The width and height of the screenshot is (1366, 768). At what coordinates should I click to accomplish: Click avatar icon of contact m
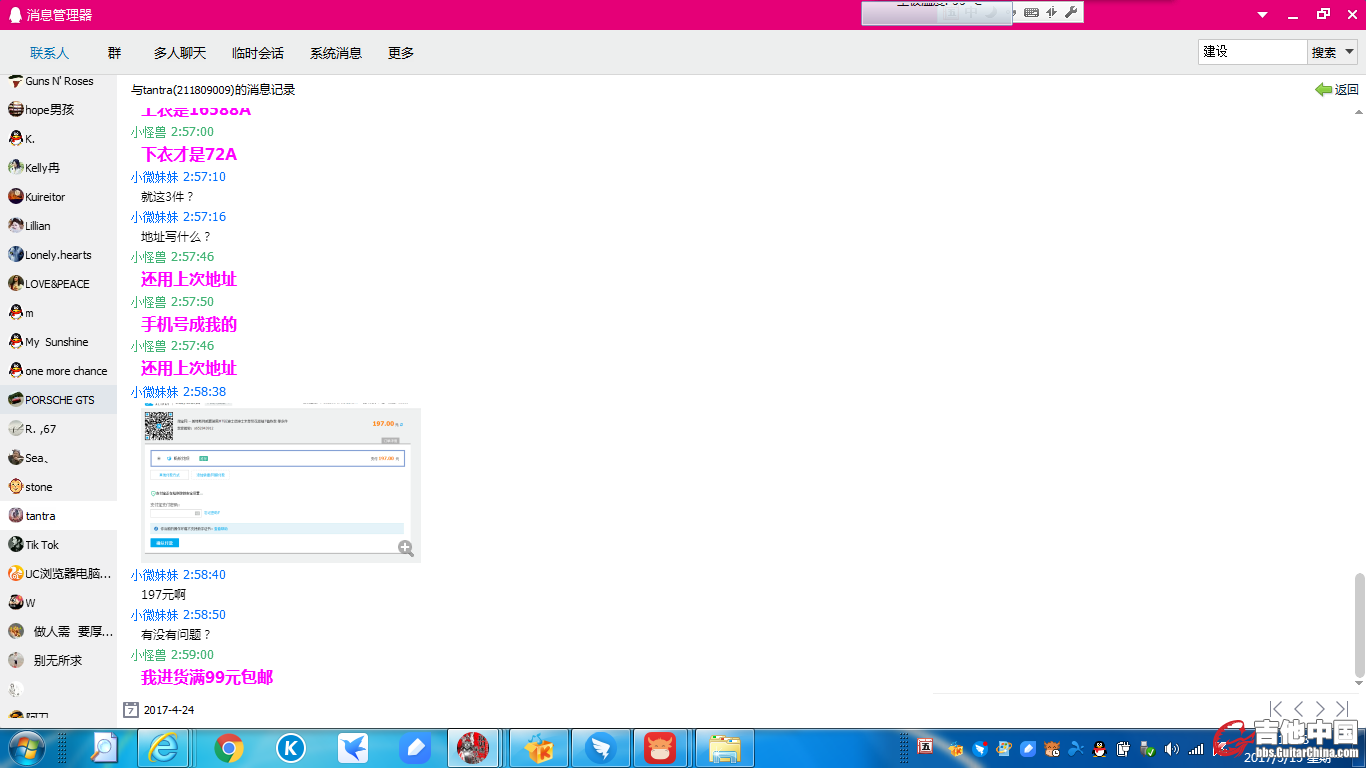point(16,313)
